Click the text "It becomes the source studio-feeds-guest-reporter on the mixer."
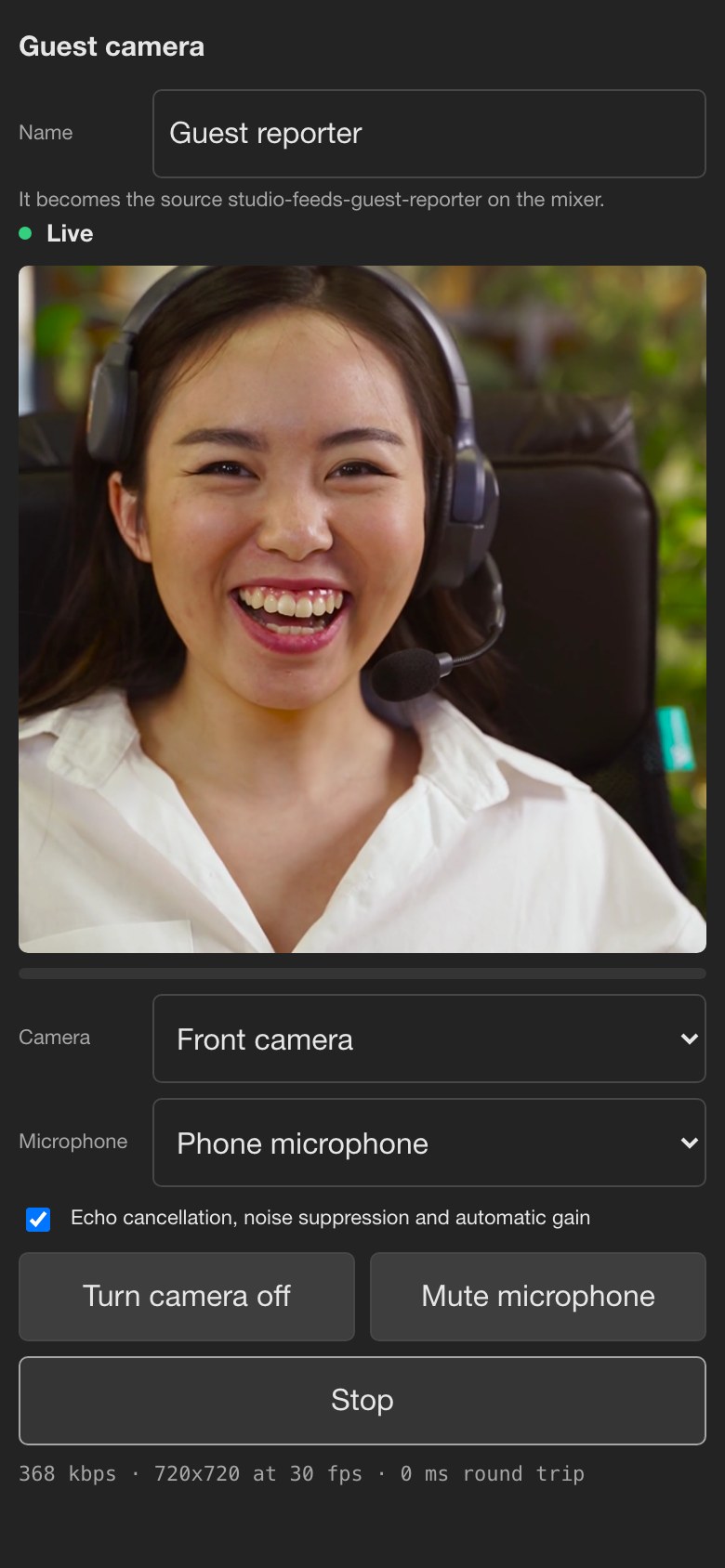725x1568 pixels. [311, 199]
